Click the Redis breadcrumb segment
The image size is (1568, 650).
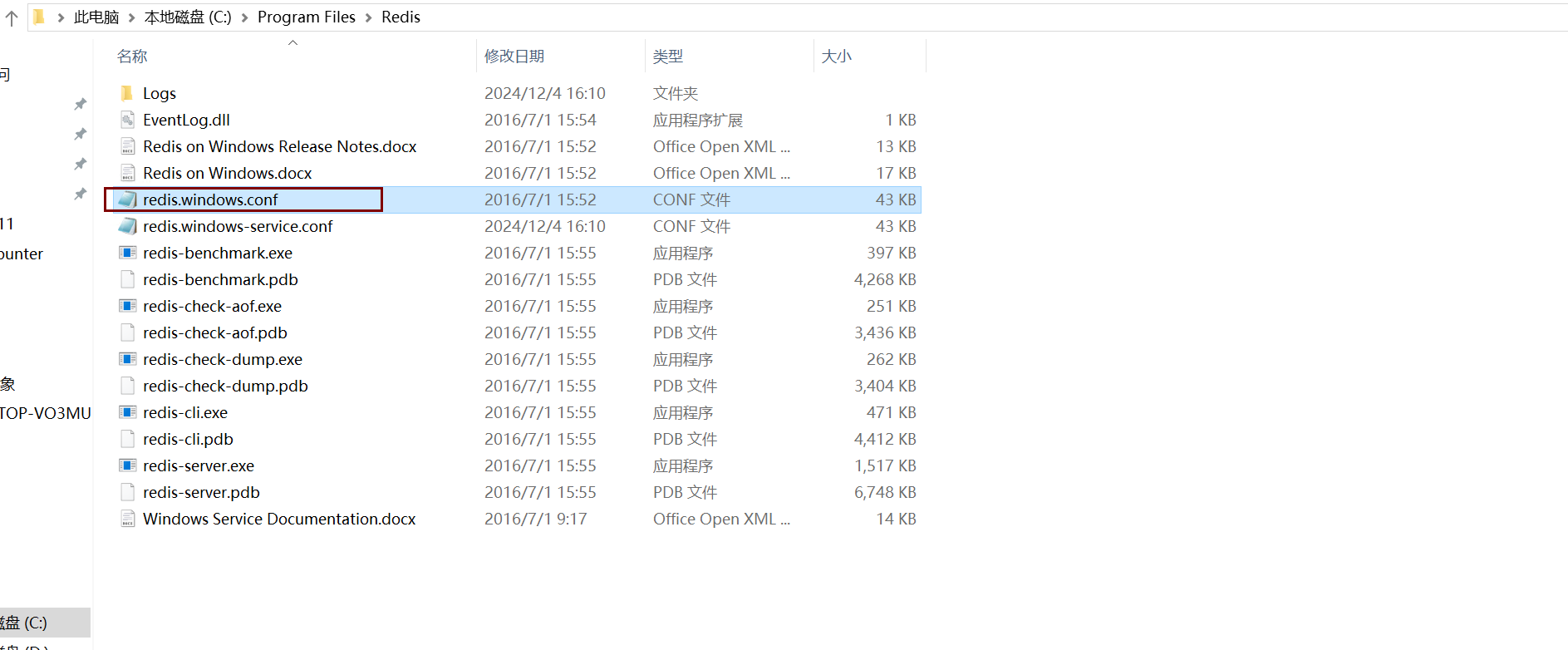(401, 17)
